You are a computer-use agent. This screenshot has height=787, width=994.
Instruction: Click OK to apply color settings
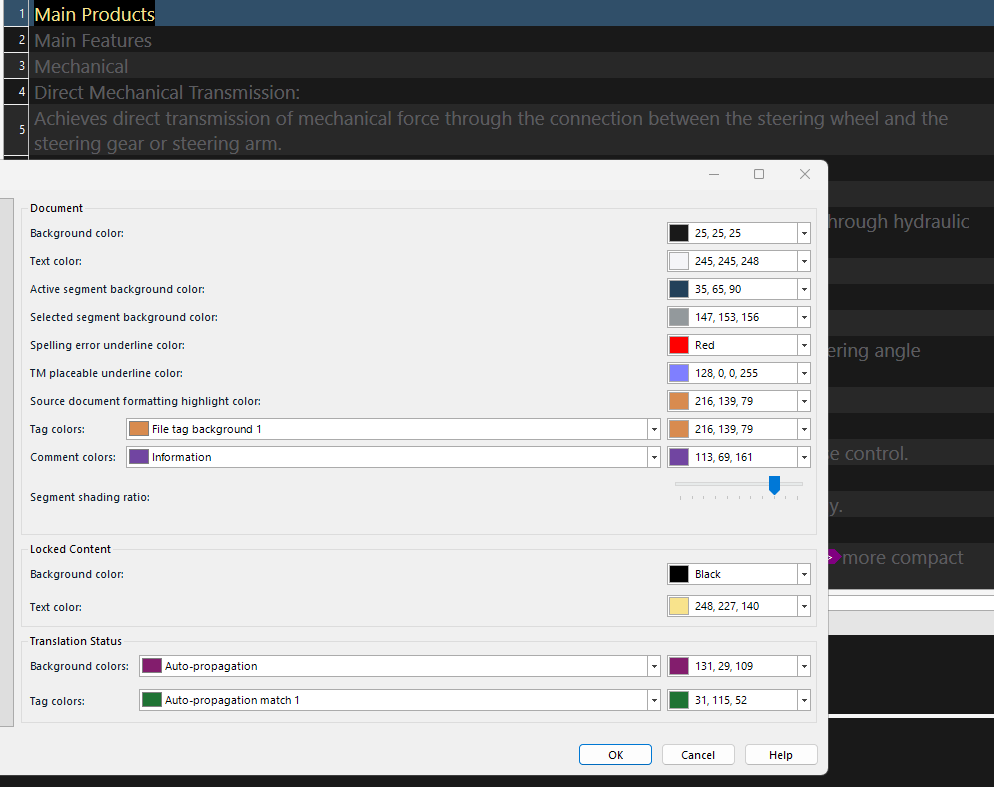tap(615, 755)
